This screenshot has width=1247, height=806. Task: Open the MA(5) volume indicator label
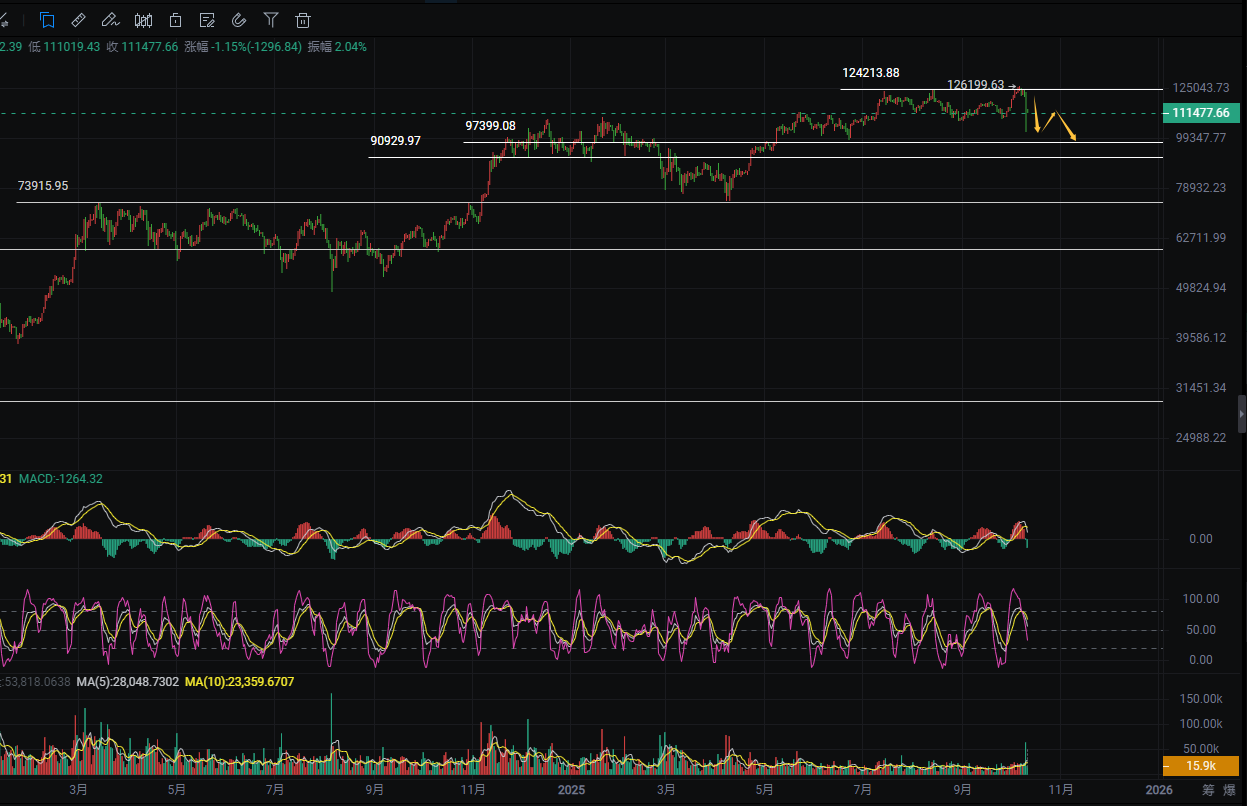(x=128, y=681)
